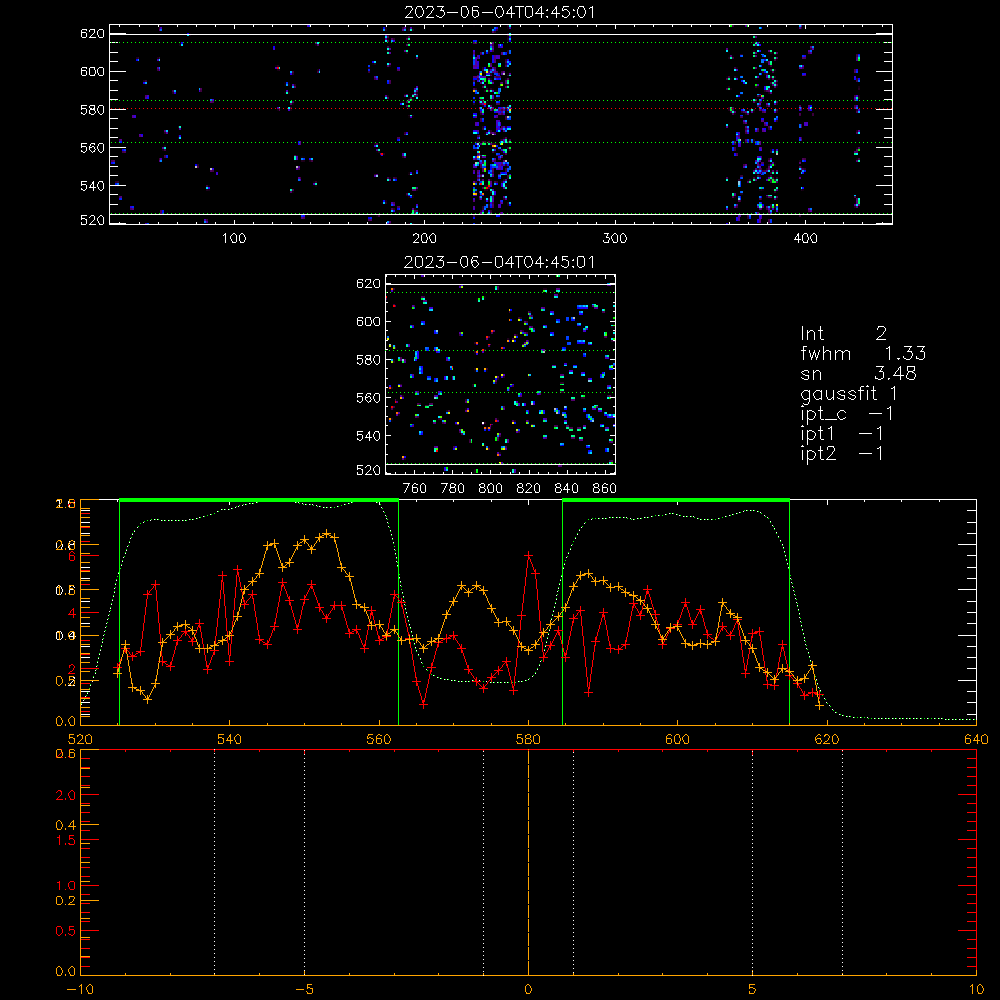
Task: Click y-axis label 0.0 on the profile plot
Action: (x=66, y=721)
